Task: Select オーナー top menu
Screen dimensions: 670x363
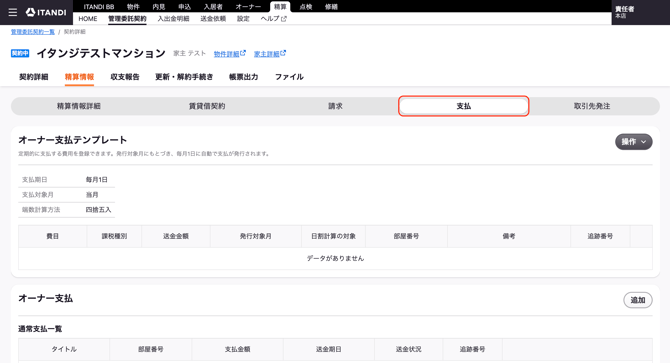Action: 248,7
